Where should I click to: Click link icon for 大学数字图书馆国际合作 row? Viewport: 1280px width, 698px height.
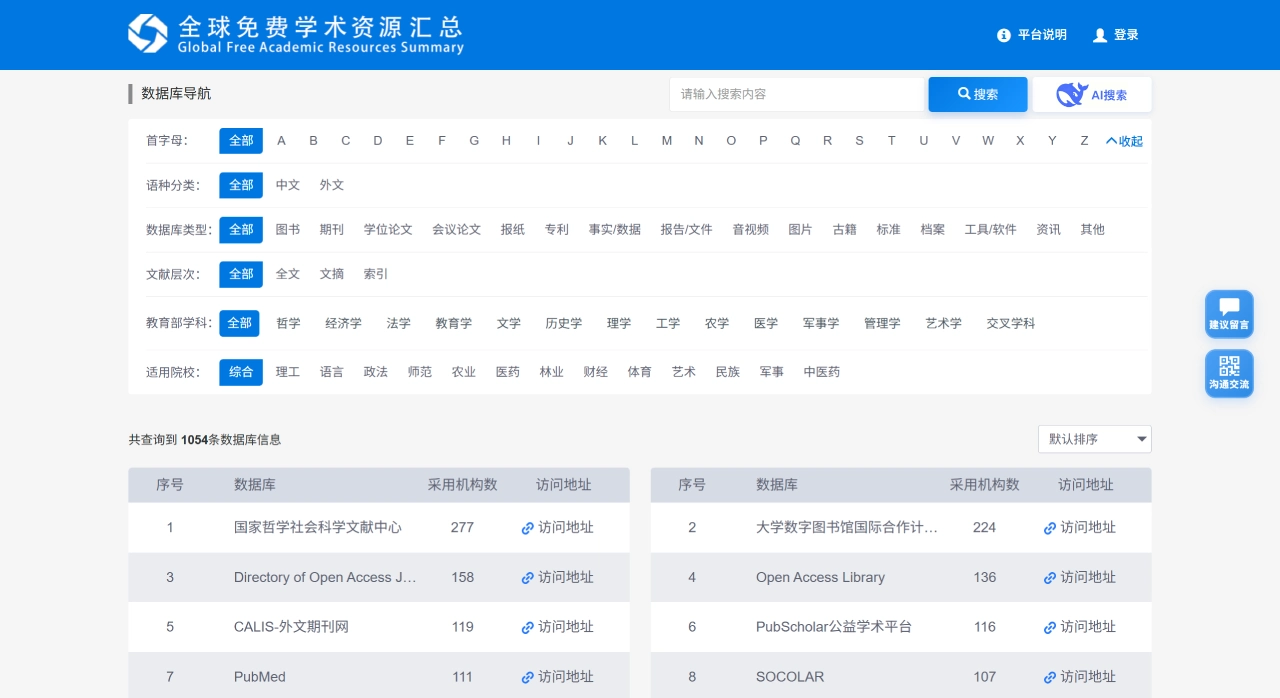pyautogui.click(x=1050, y=528)
